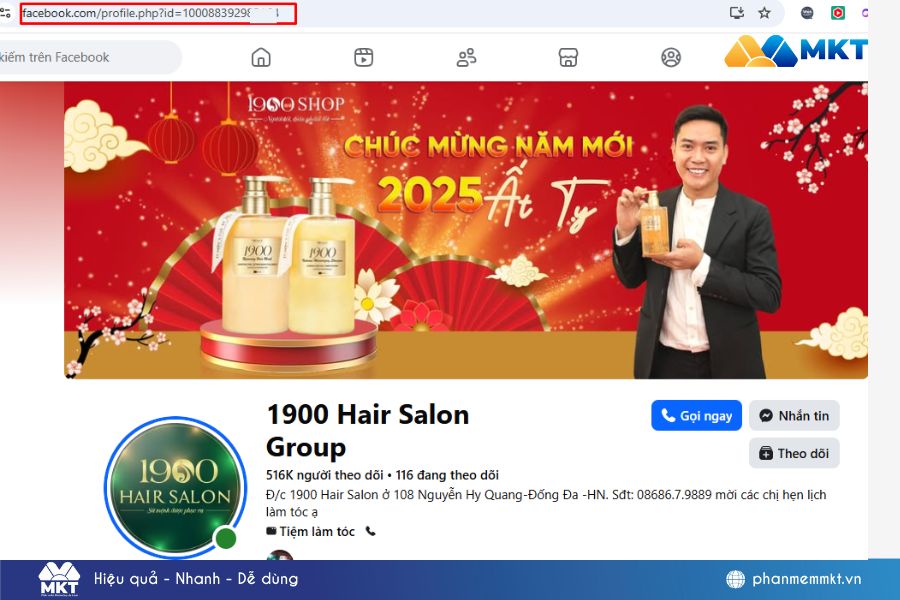Open the Gaming icon in the nav bar
The height and width of the screenshot is (600, 900).
pyautogui.click(x=670, y=57)
